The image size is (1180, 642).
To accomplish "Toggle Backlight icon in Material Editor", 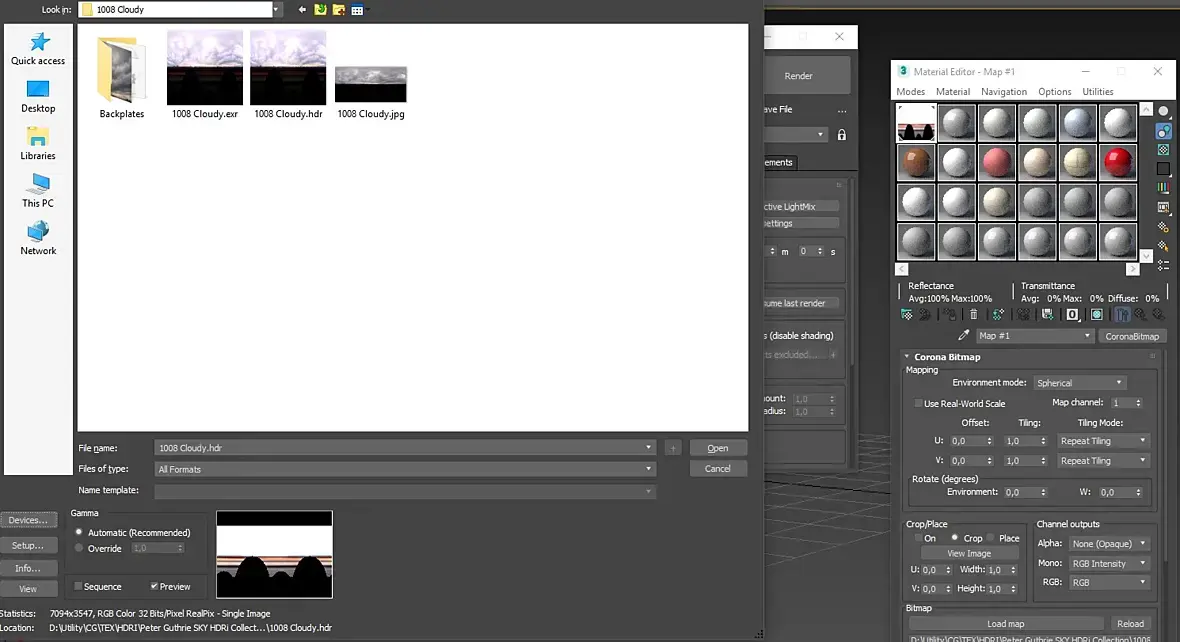I will click(1163, 130).
